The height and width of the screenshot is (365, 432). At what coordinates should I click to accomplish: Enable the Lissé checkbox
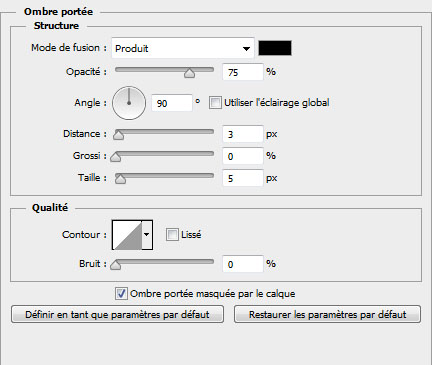(172, 235)
